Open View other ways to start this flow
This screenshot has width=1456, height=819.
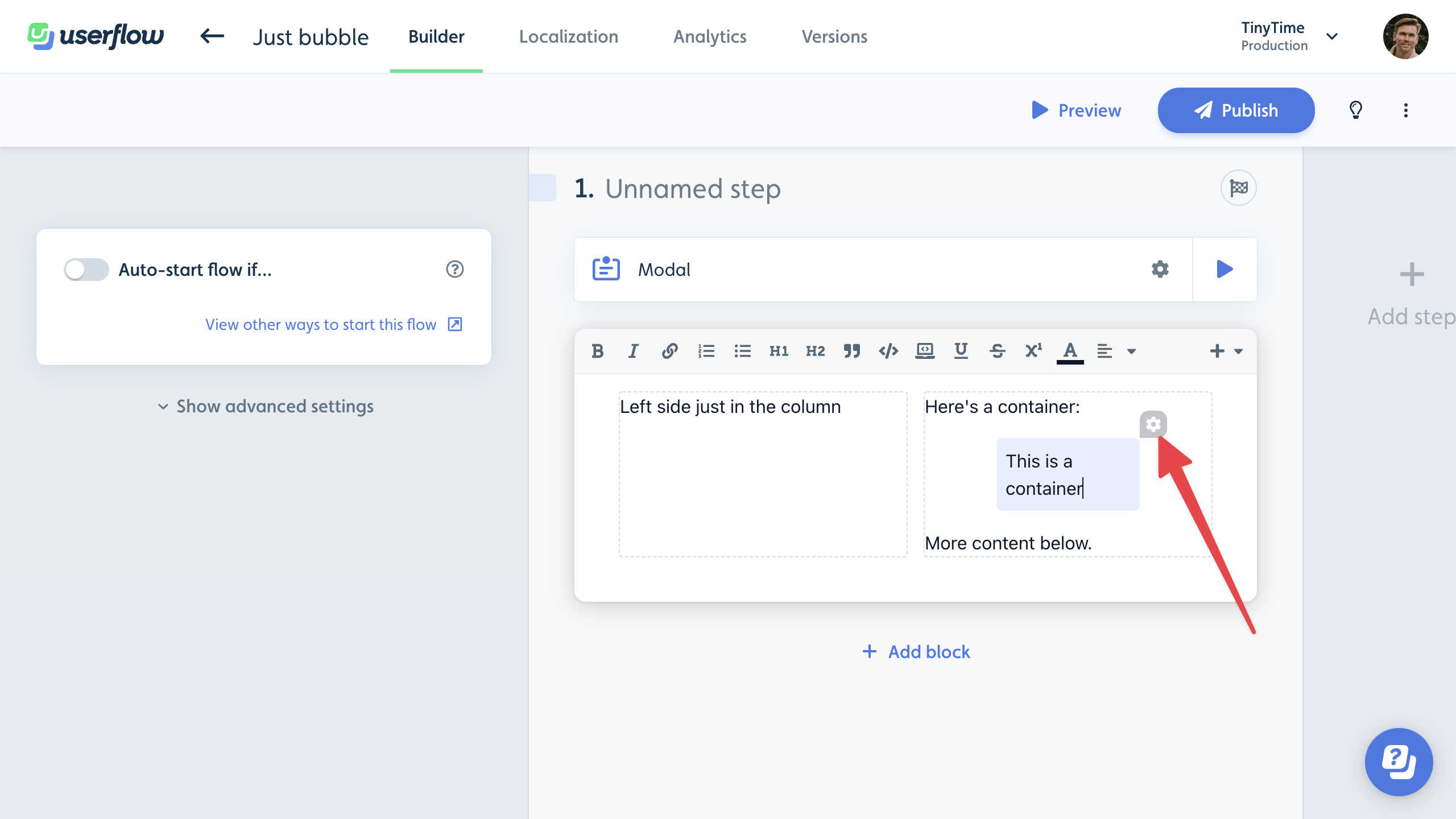coord(334,324)
